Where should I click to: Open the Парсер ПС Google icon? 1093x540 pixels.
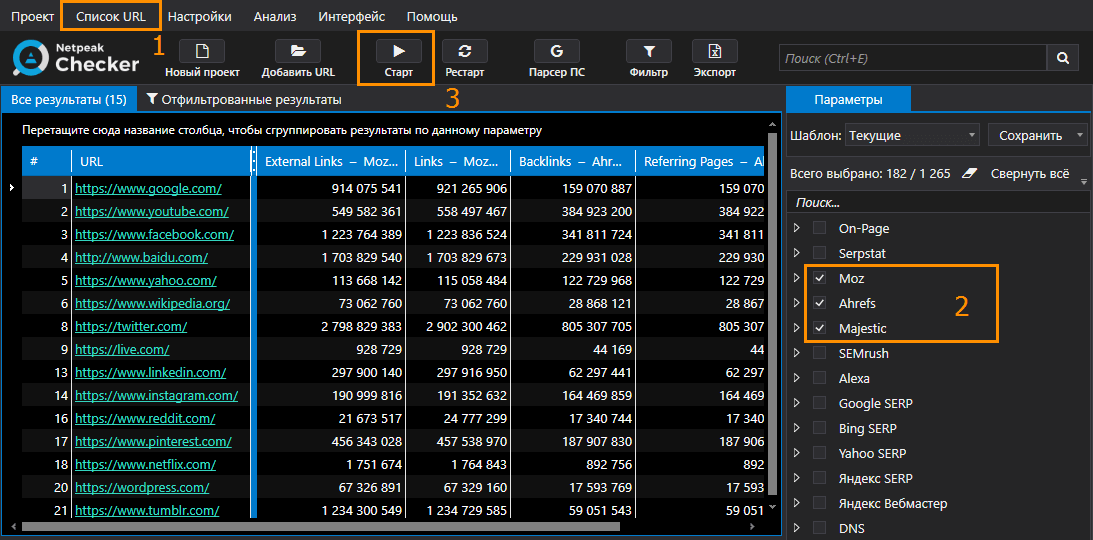(556, 52)
